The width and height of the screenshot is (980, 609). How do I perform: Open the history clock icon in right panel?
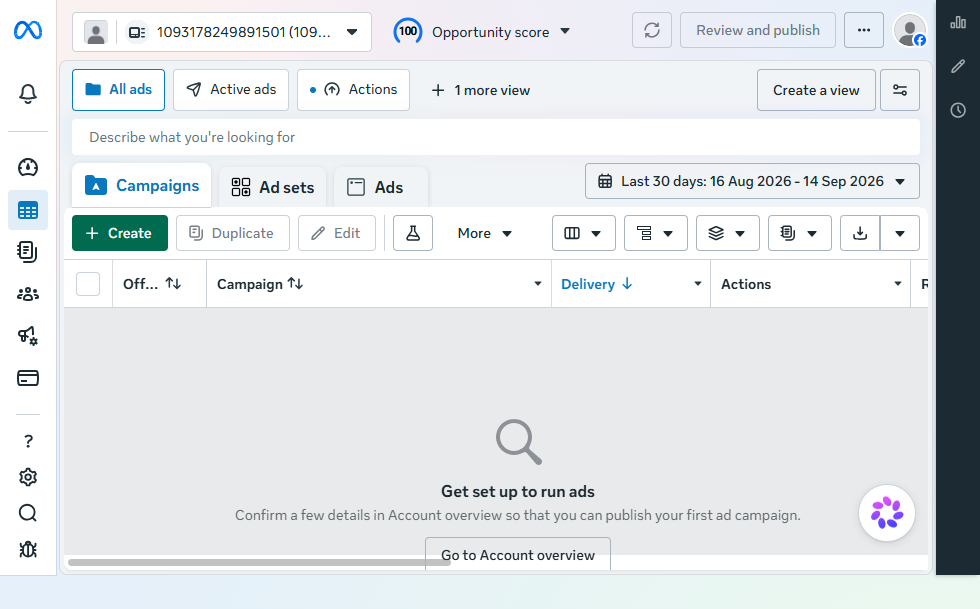click(x=958, y=110)
